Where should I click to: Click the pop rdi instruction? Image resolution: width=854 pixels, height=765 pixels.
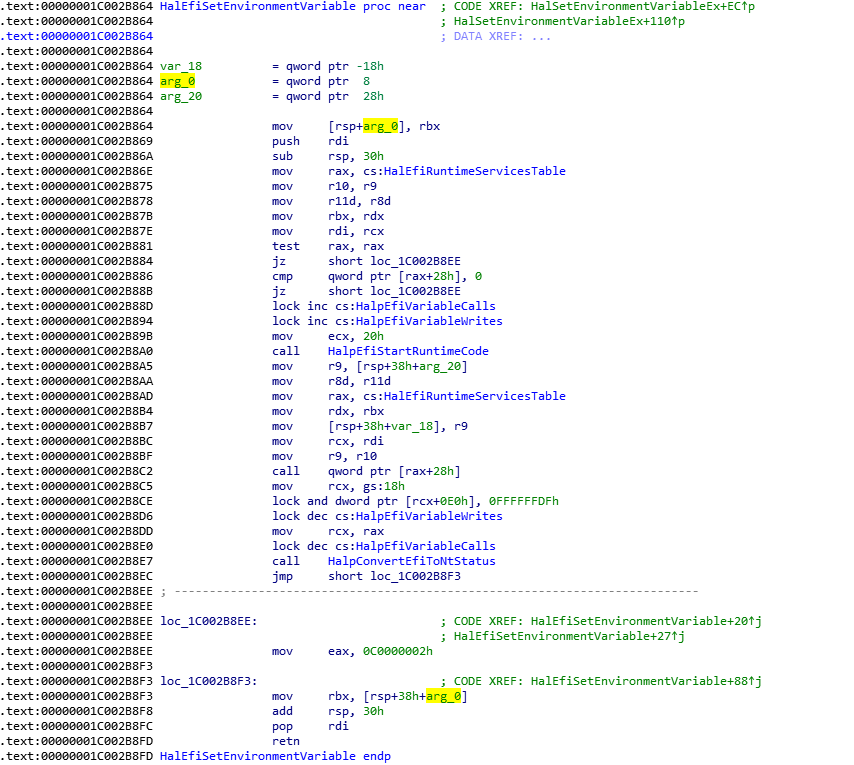coord(310,726)
